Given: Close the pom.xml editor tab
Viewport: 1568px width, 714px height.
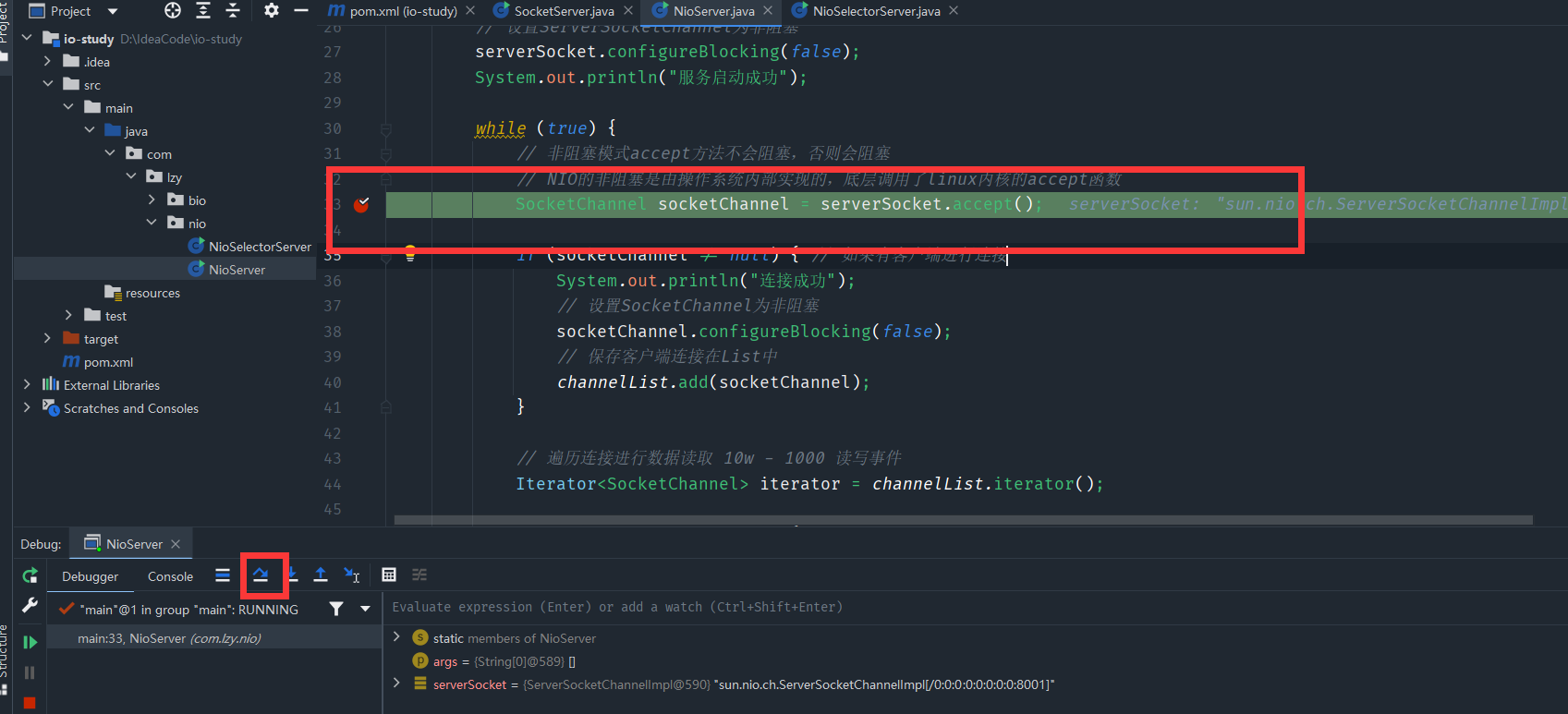Looking at the screenshot, I should 470,11.
